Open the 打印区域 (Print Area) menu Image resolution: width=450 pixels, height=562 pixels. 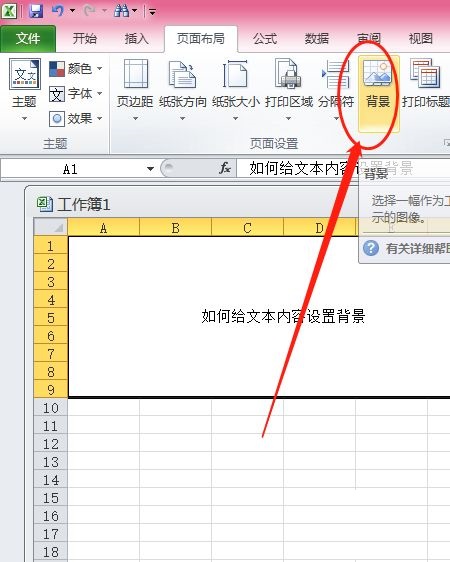289,90
